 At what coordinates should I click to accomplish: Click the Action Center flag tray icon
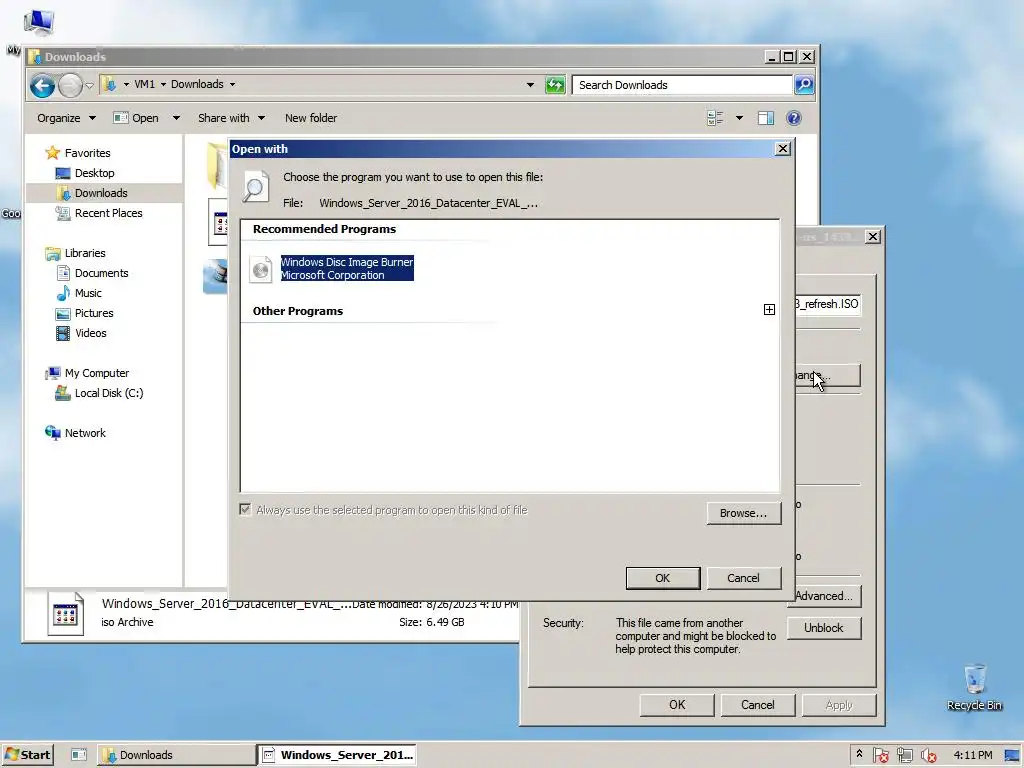(x=880, y=755)
